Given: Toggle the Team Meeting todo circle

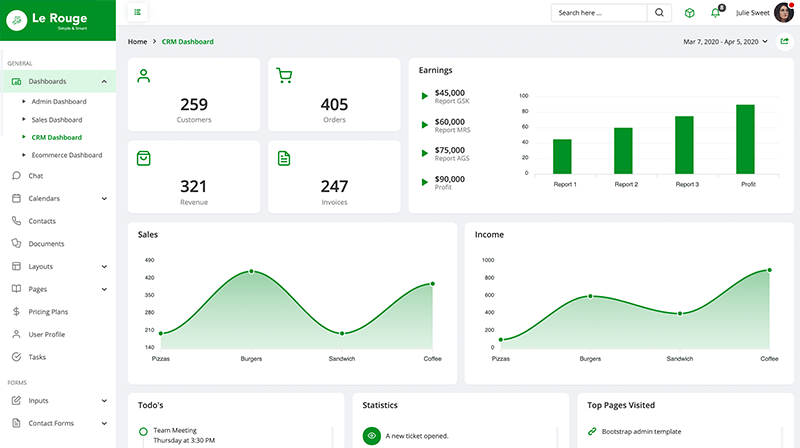Looking at the screenshot, I should [143, 431].
